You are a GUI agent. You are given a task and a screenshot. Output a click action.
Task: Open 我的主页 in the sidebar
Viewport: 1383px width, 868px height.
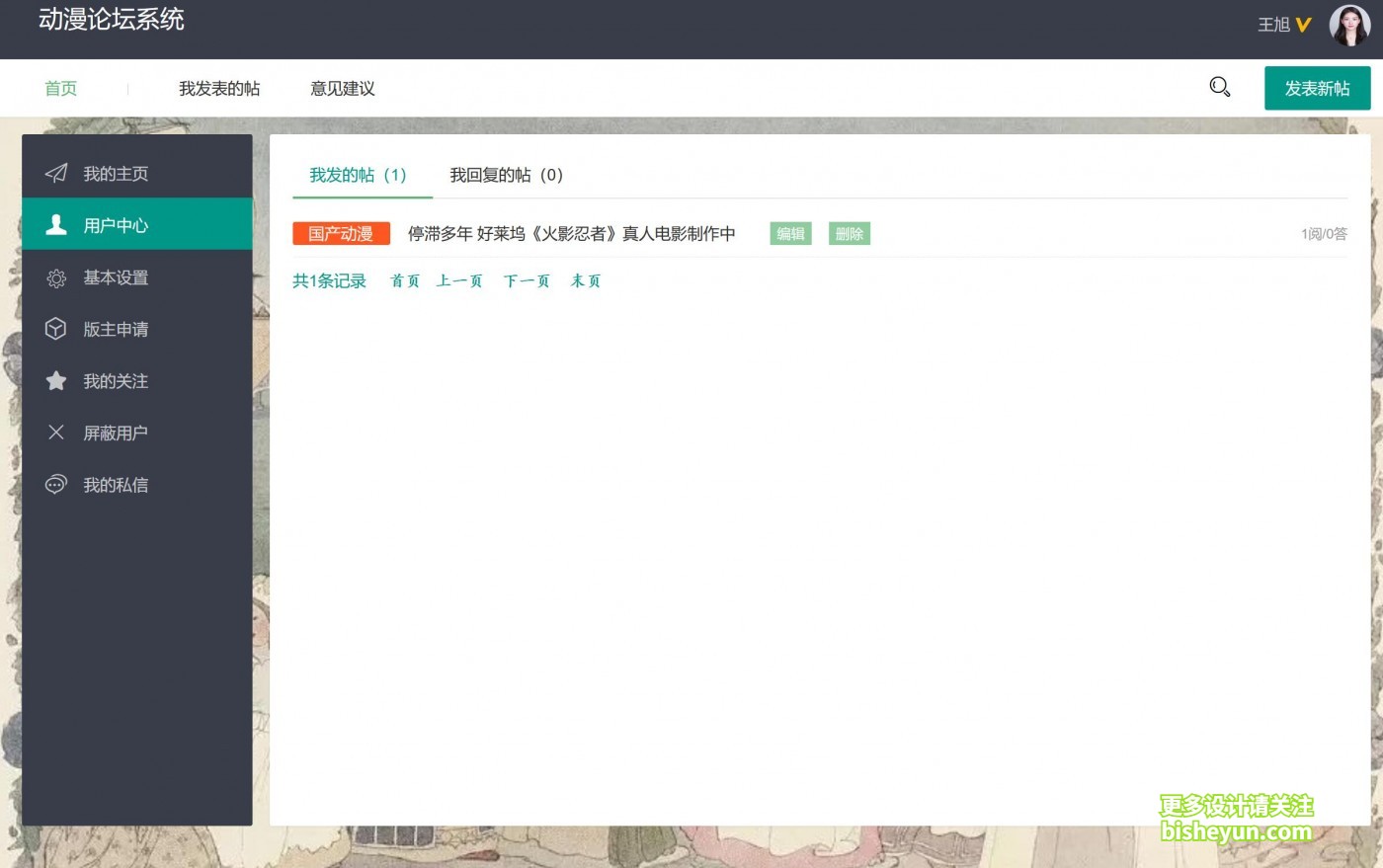coord(136,173)
